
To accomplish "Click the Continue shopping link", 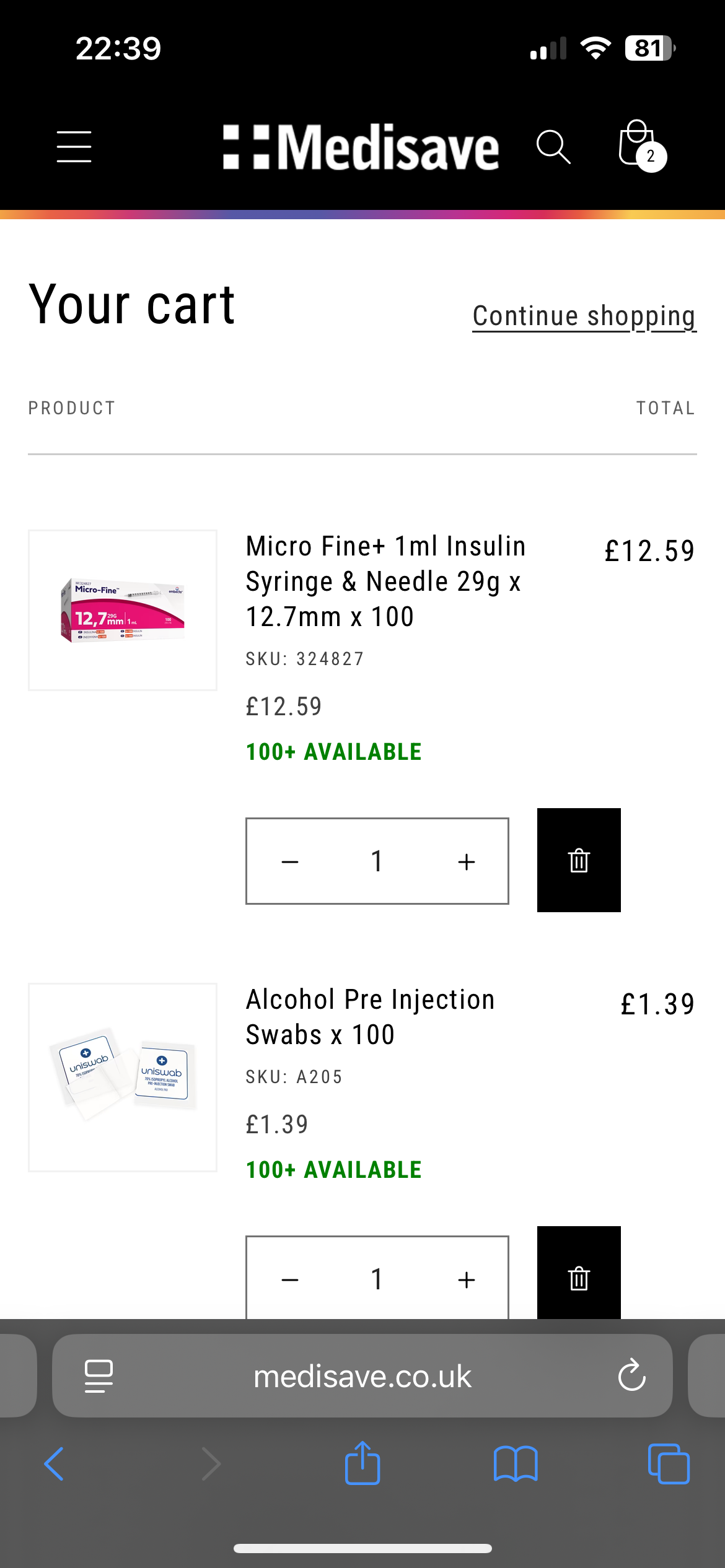I will [x=584, y=316].
